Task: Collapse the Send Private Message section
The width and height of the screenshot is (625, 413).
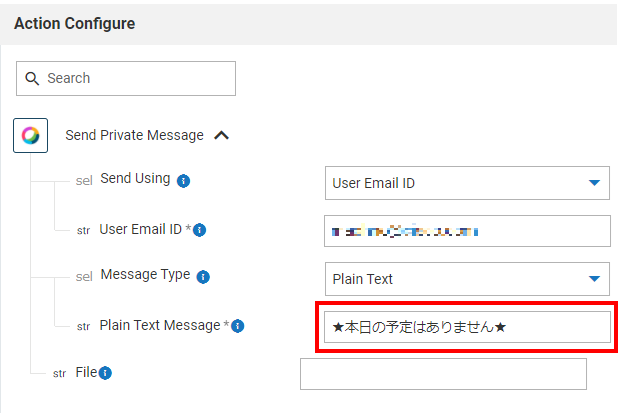Action: point(222,135)
